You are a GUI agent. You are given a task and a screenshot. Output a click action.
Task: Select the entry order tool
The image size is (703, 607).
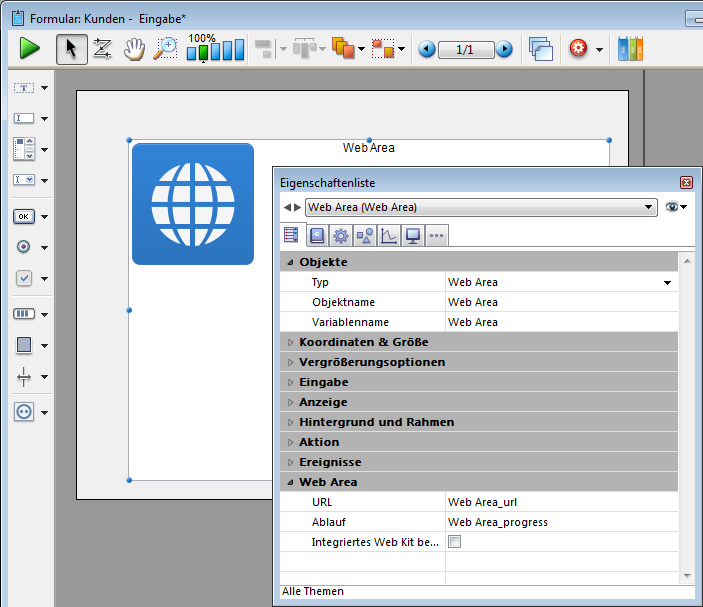click(102, 48)
